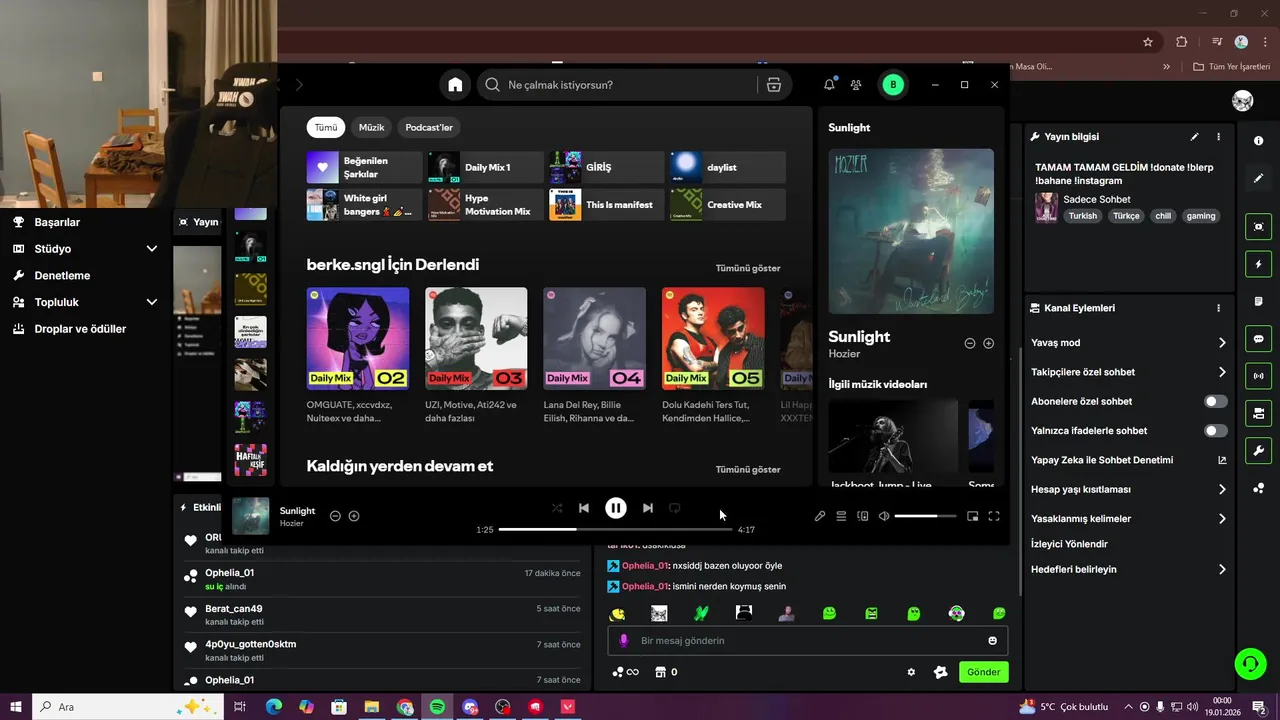Open the GİRİŞ playlist tile

607,167
